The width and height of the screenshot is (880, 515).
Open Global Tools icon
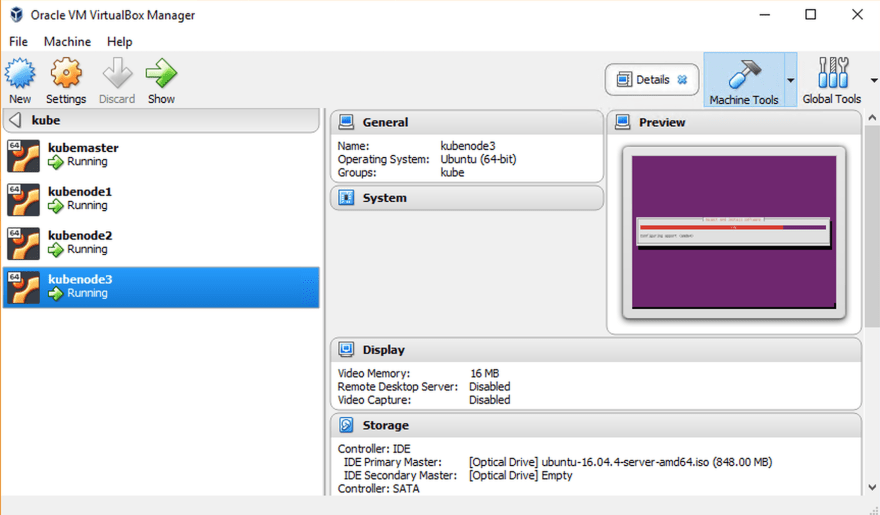click(x=833, y=73)
